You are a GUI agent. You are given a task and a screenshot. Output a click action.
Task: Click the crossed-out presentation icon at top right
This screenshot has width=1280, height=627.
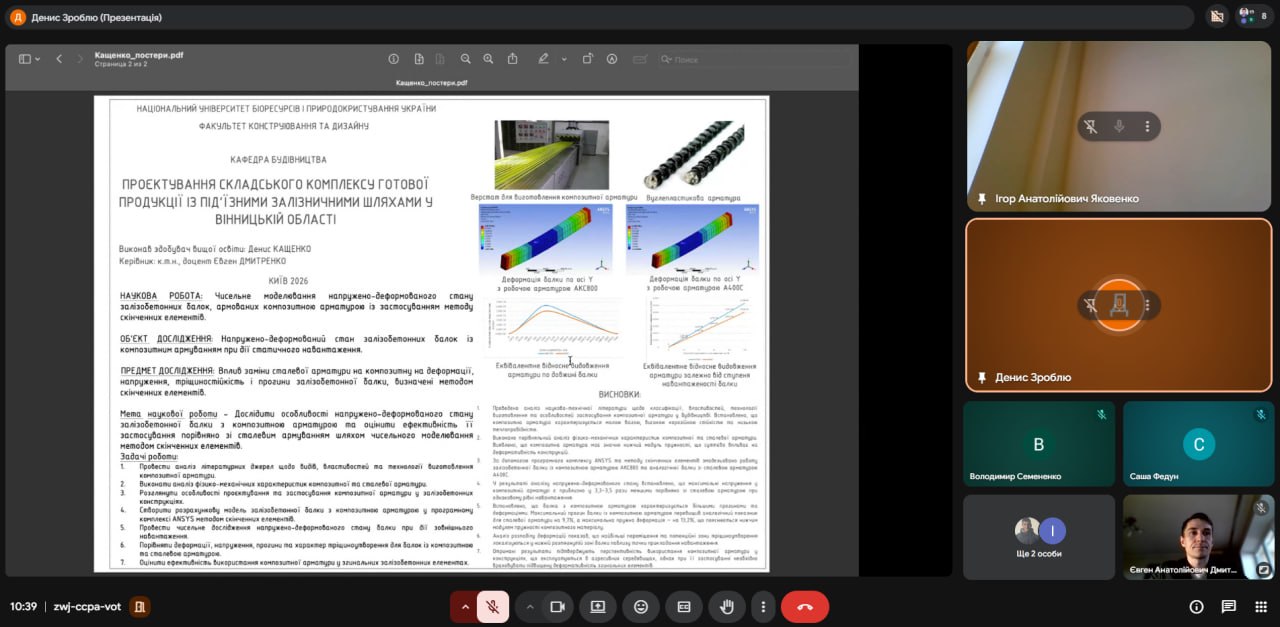coord(1216,15)
